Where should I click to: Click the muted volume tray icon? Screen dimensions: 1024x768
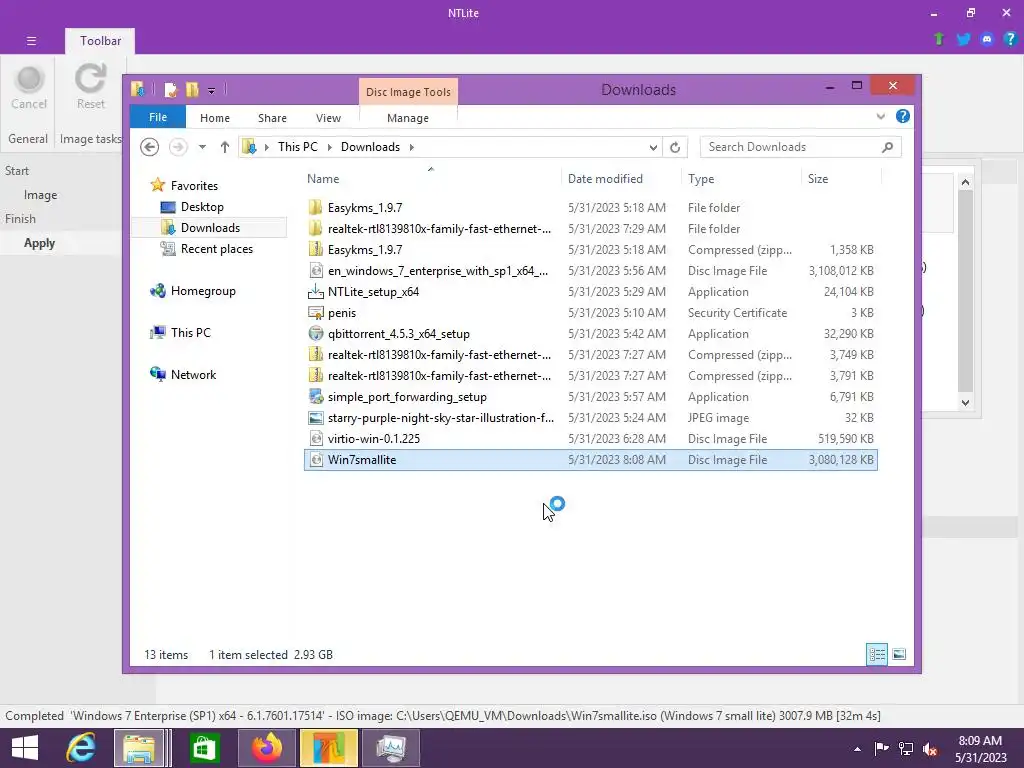(930, 749)
